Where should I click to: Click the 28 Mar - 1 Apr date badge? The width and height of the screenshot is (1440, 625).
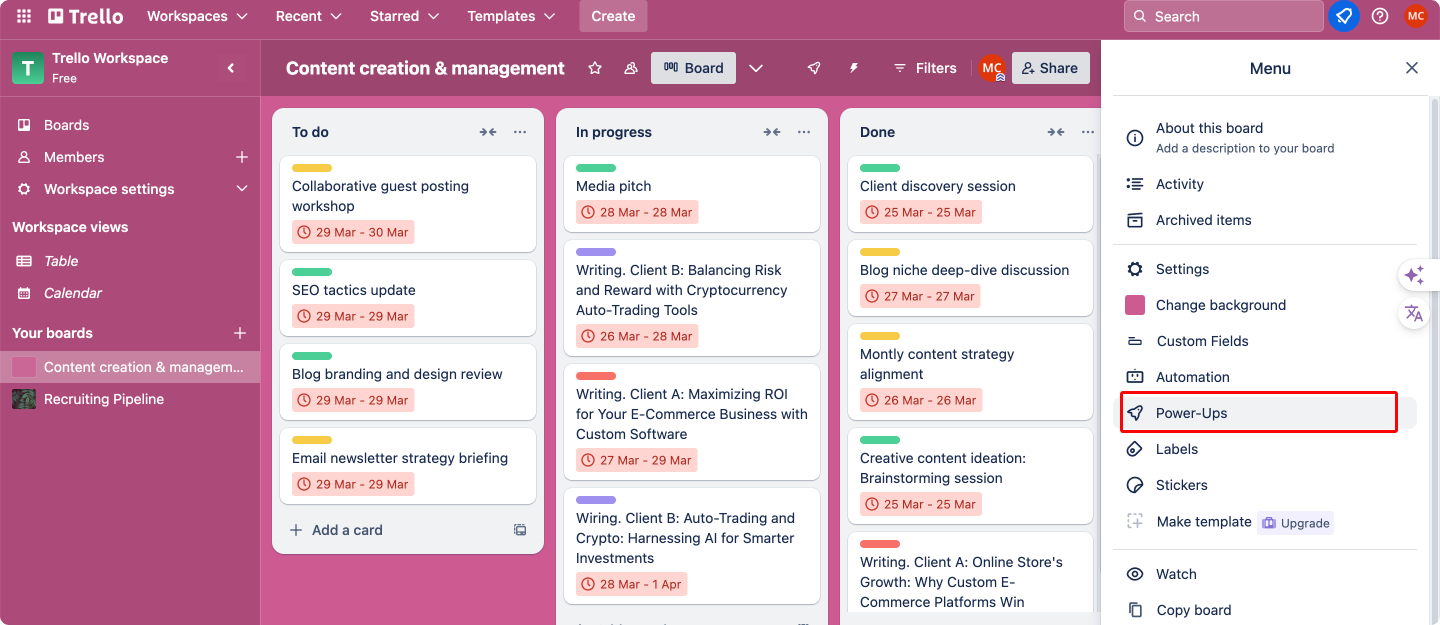click(x=631, y=584)
